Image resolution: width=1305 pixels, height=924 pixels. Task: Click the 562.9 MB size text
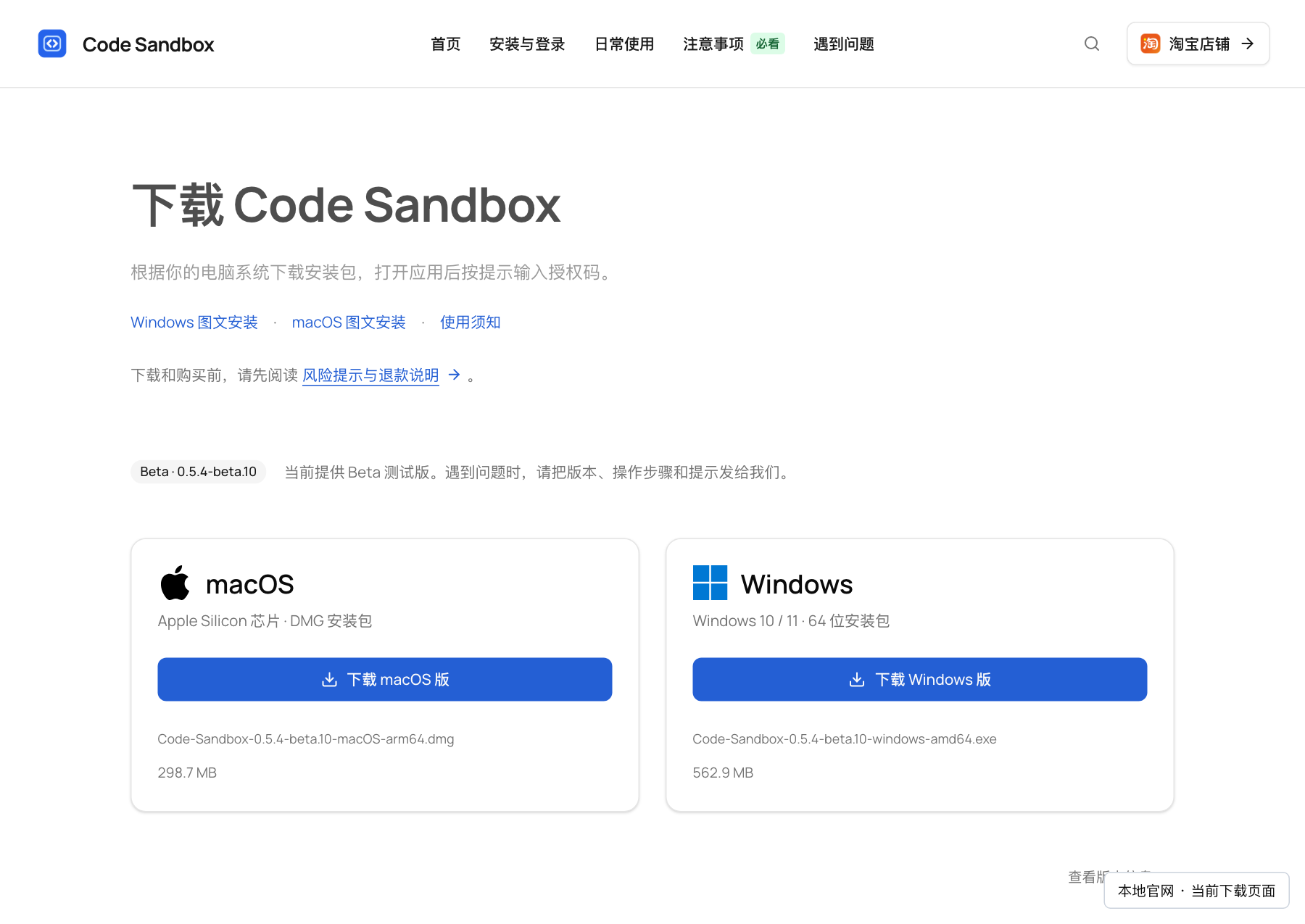[x=723, y=773]
